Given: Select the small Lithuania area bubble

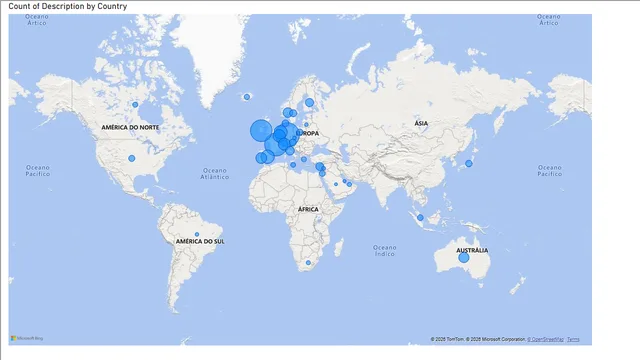Looking at the screenshot, I should [x=306, y=124].
